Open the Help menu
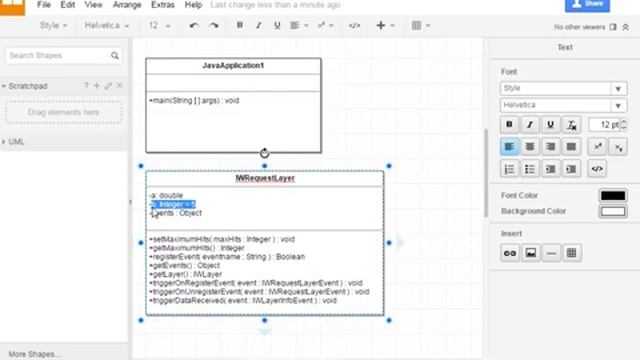This screenshot has width=640, height=360. coord(193,5)
